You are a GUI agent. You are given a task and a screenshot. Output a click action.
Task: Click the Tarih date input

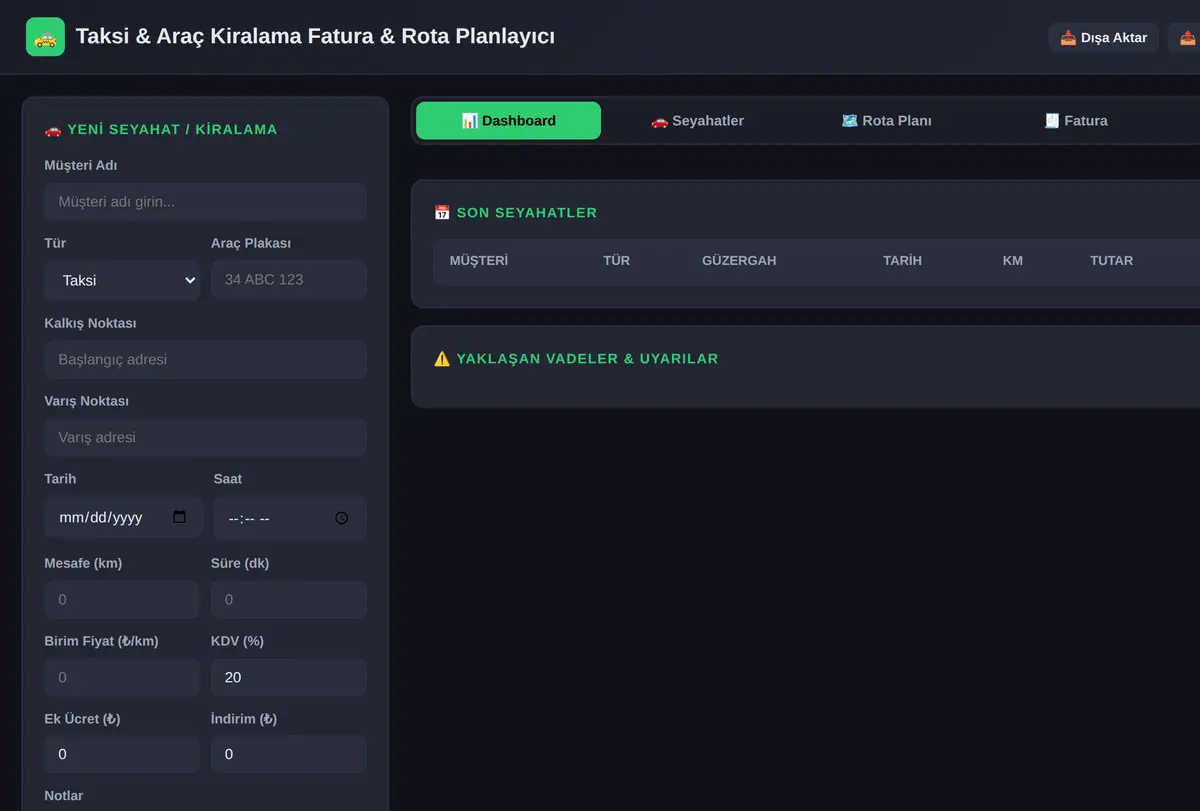click(x=124, y=518)
